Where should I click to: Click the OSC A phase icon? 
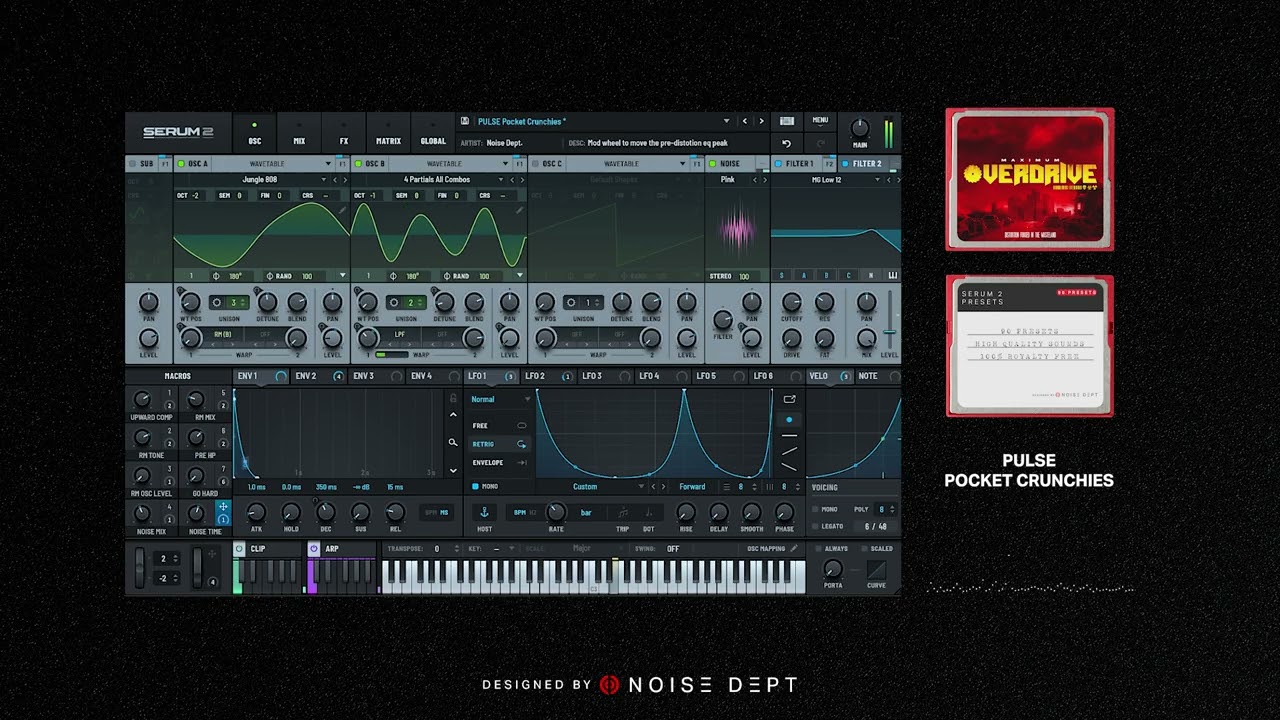click(x=216, y=275)
